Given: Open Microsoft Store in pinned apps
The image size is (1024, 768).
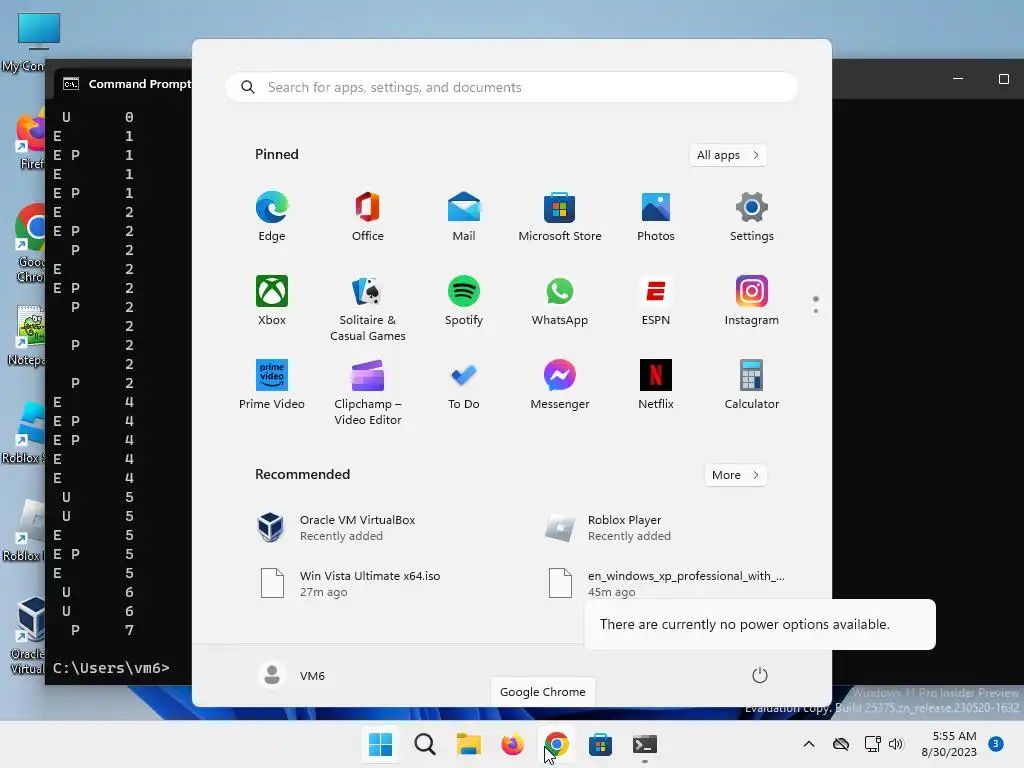Looking at the screenshot, I should tap(560, 217).
